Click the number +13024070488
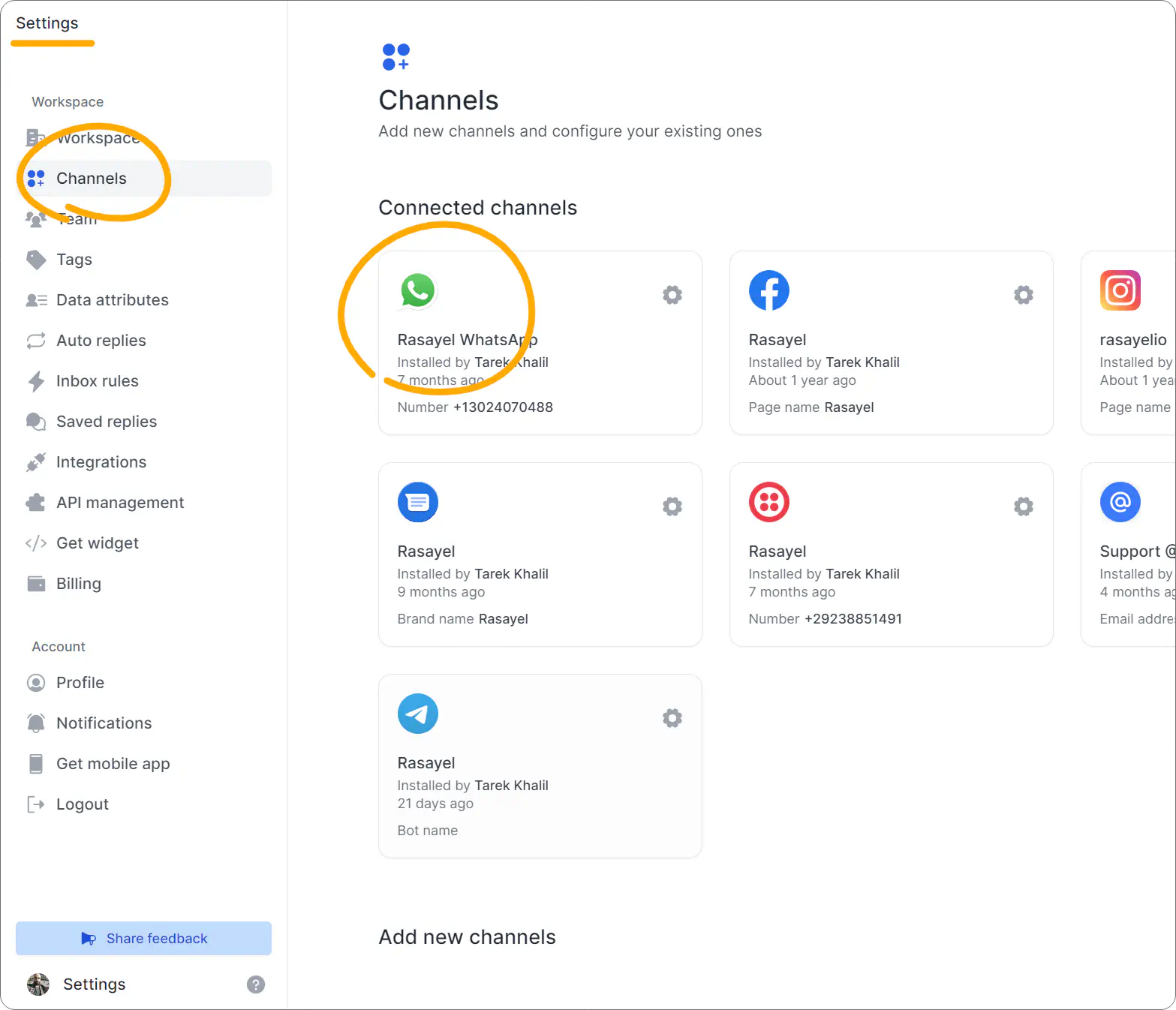 [x=503, y=407]
